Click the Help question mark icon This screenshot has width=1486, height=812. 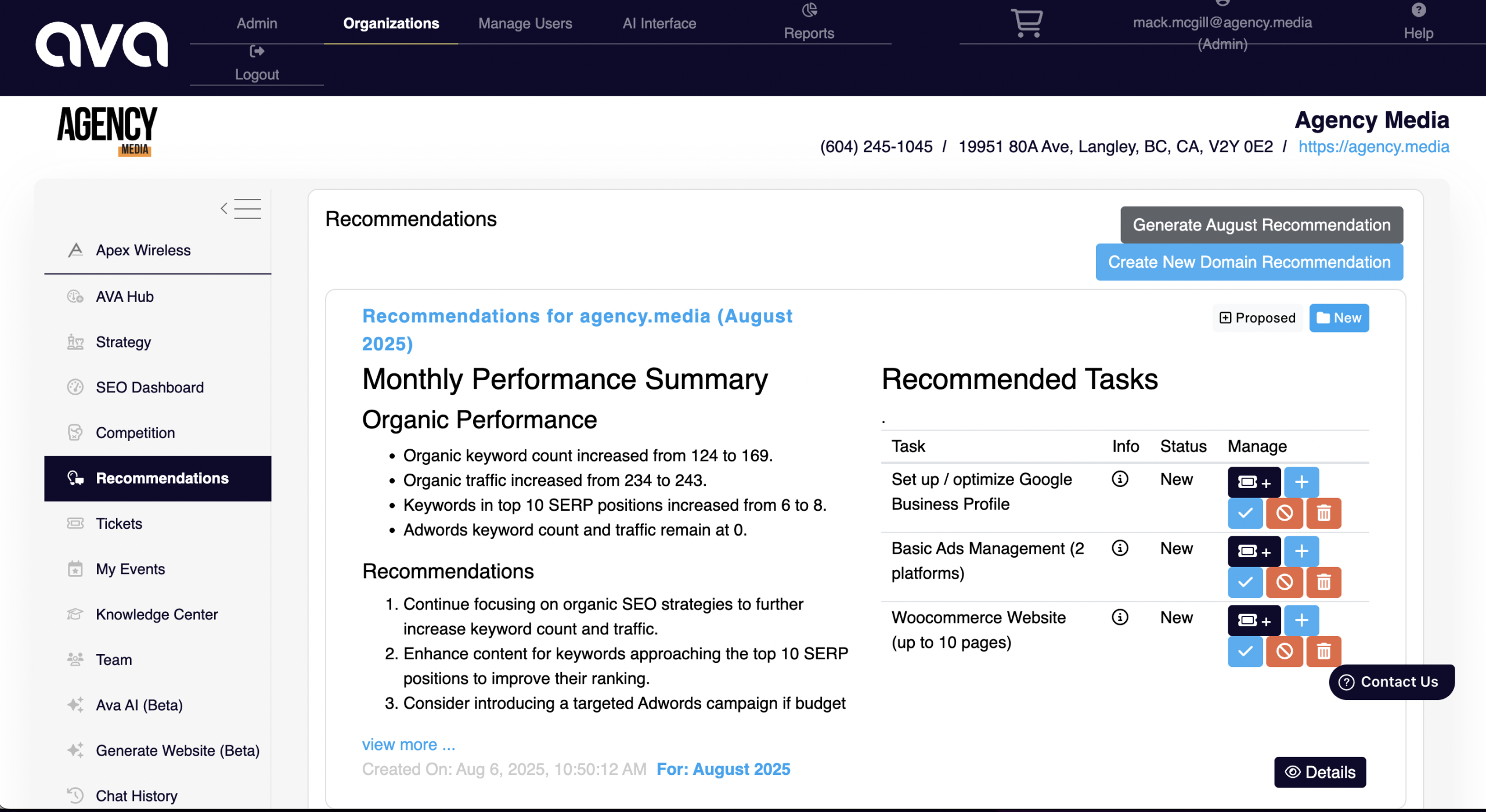click(x=1419, y=10)
